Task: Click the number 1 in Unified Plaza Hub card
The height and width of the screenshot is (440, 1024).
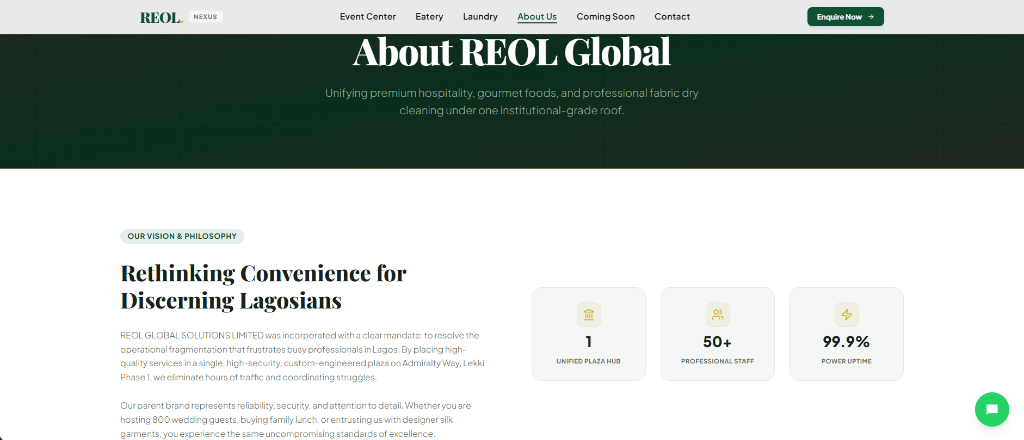Action: (x=588, y=341)
